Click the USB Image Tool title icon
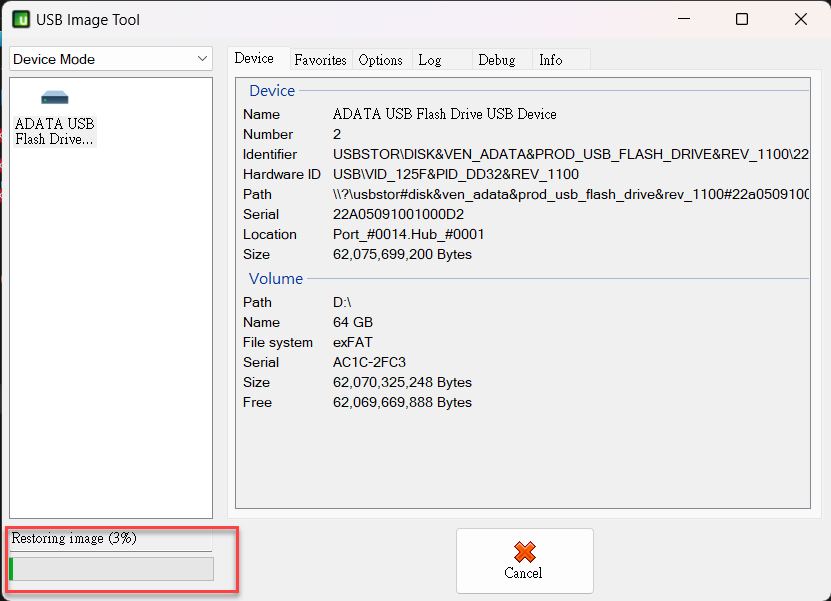Viewport: 831px width, 601px height. pyautogui.click(x=21, y=20)
